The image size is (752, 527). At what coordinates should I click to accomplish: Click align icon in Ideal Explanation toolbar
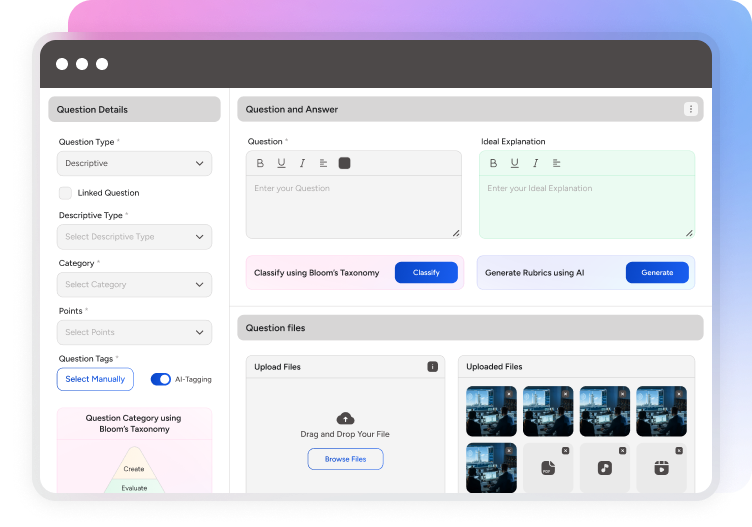[556, 163]
